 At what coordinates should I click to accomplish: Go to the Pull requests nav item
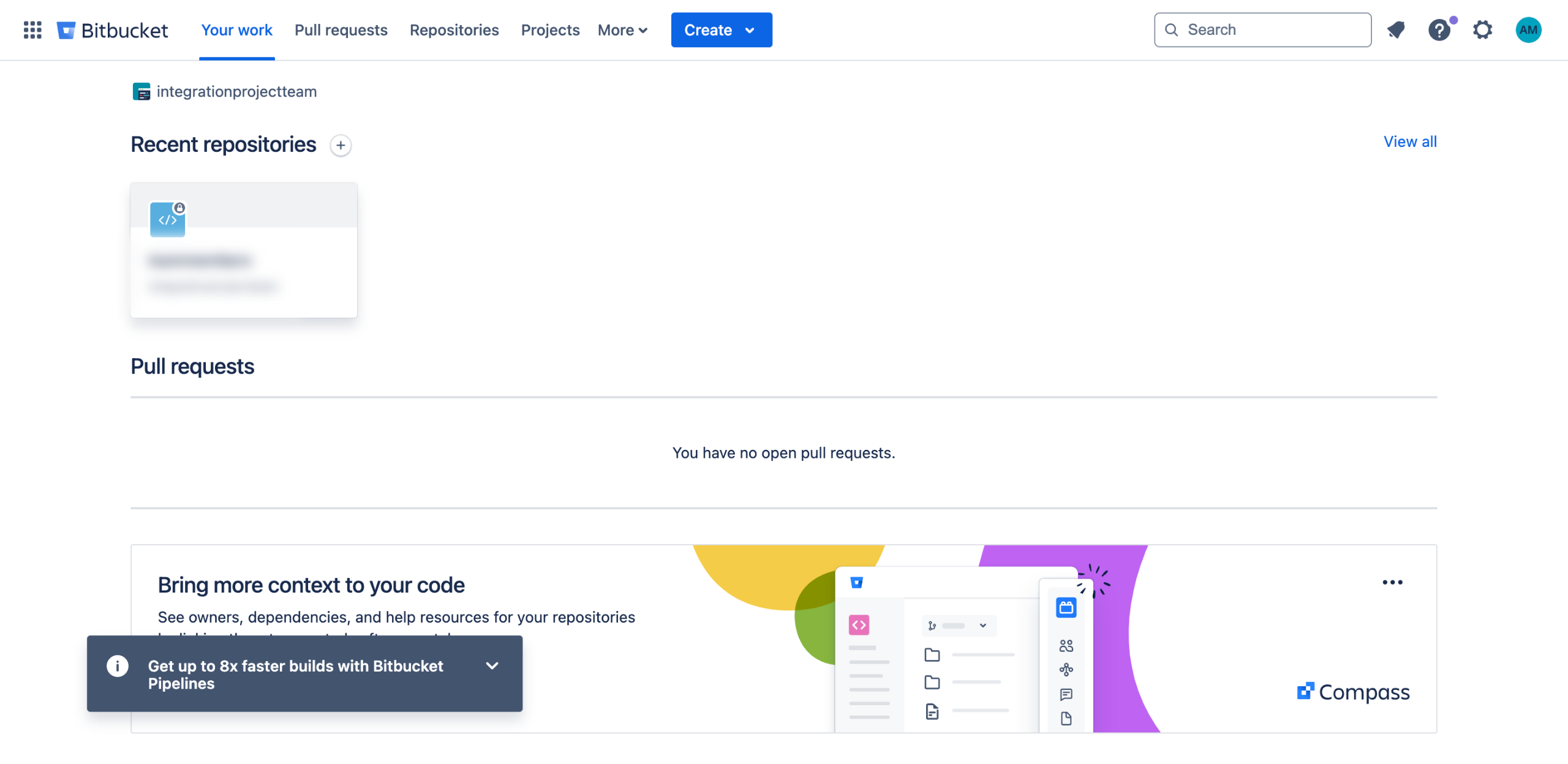pos(341,29)
